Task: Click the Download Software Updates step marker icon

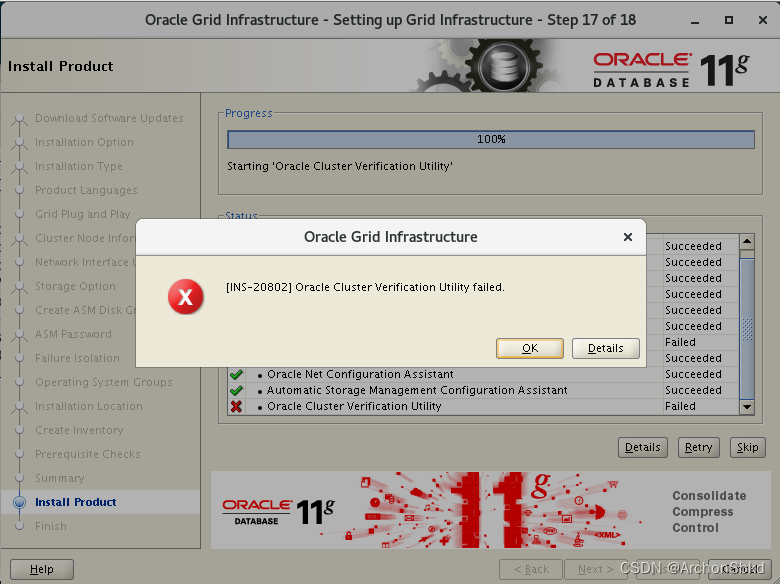Action: [x=19, y=118]
